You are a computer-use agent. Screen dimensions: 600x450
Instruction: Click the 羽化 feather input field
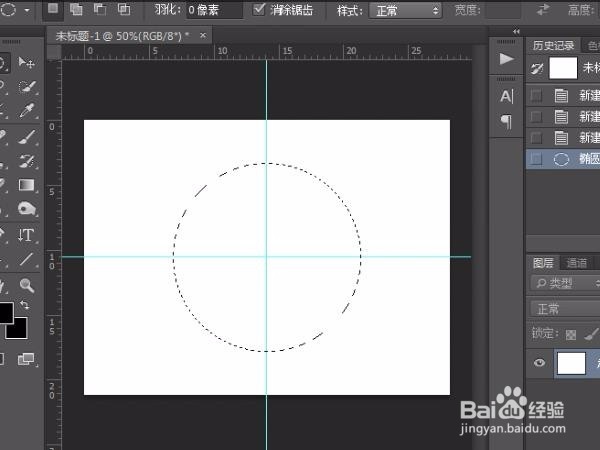click(214, 10)
